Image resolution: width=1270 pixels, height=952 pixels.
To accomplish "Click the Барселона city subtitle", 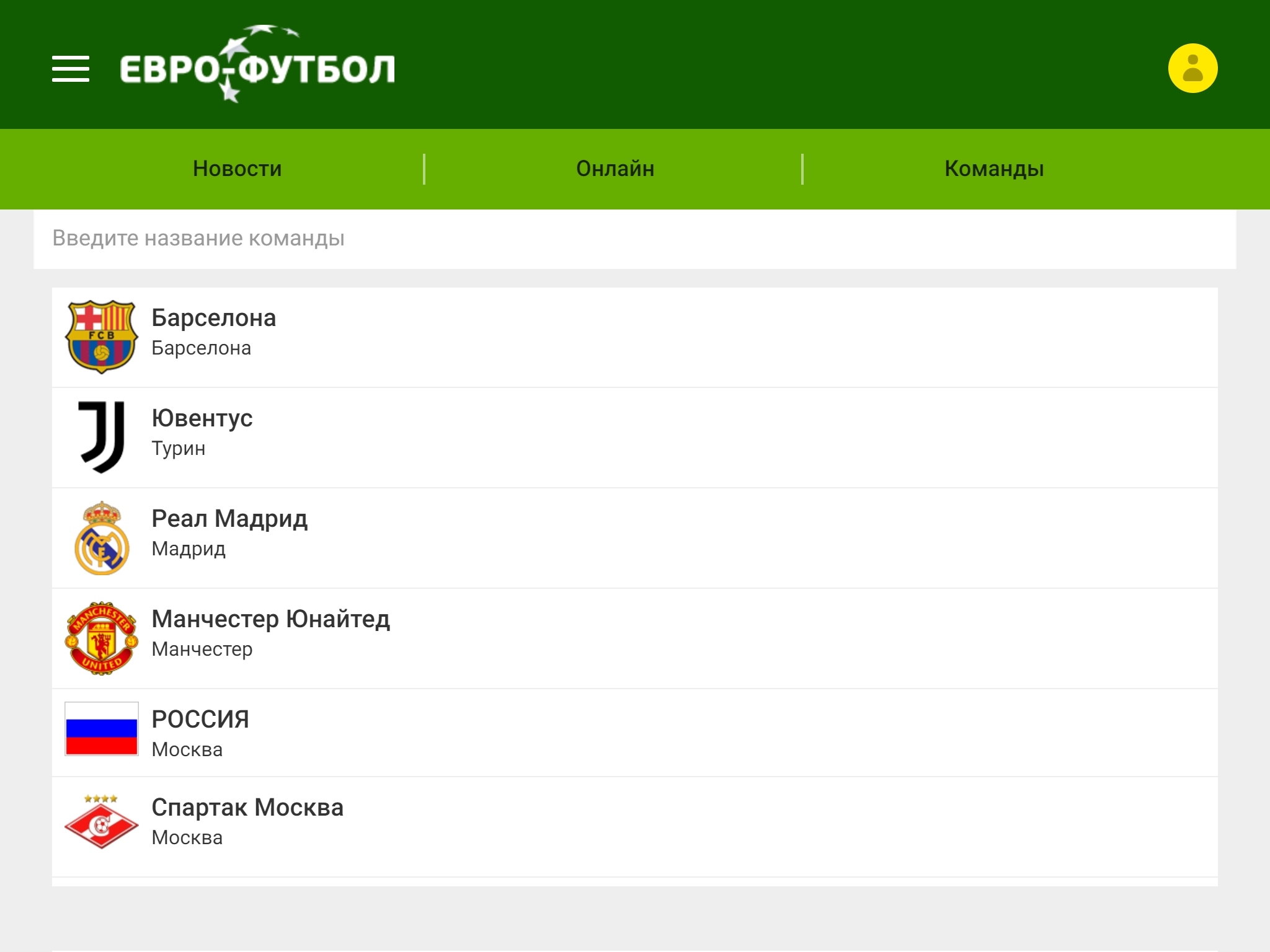I will (202, 348).
